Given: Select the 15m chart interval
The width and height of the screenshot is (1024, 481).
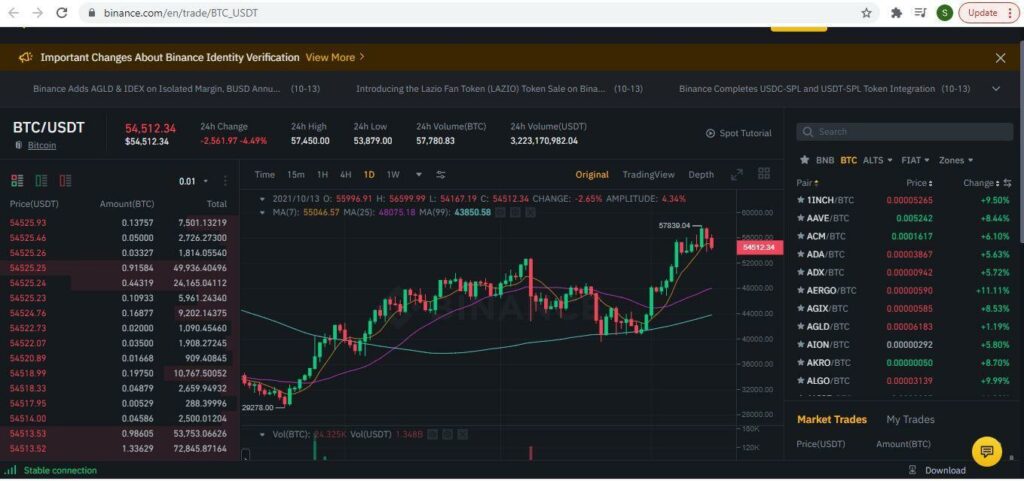Looking at the screenshot, I should pyautogui.click(x=296, y=174).
